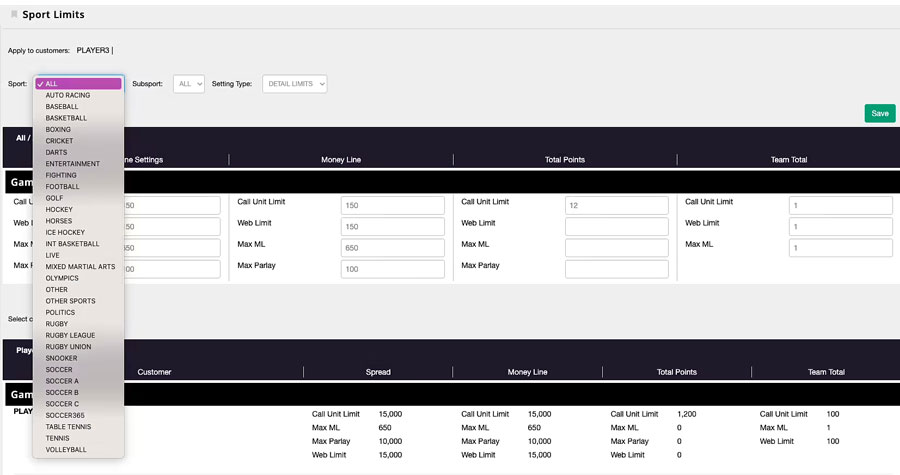Pick BOXING from the sport list

(58, 130)
